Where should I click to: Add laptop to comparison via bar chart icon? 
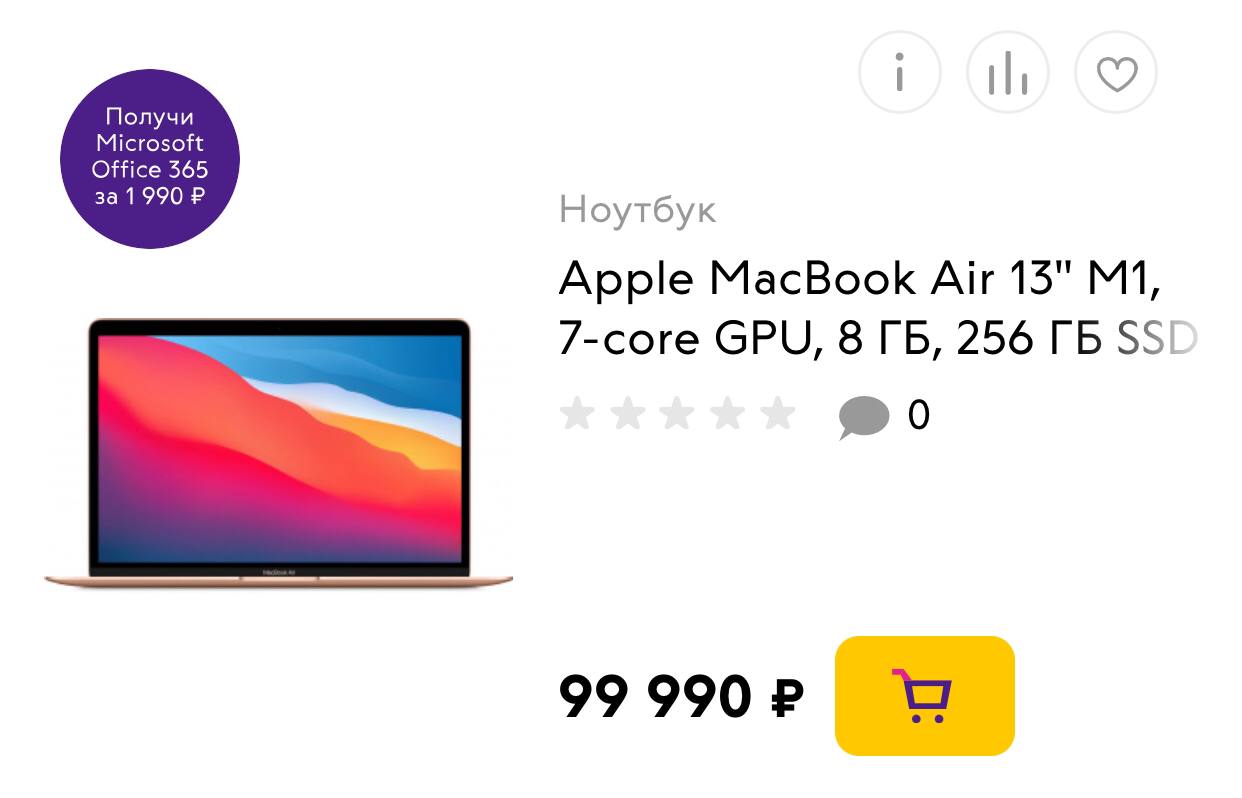coord(1008,72)
